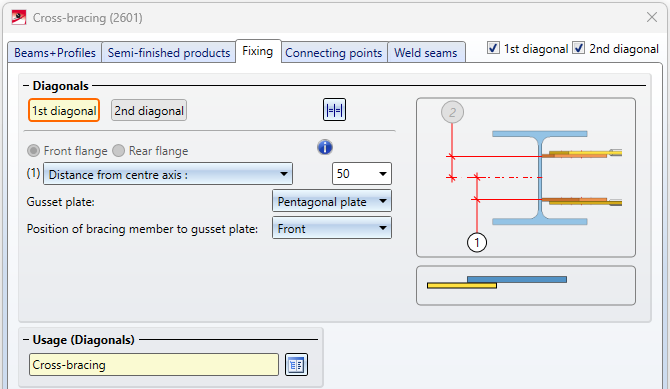Viewport: 670px width, 389px height.
Task: Select circled number 2 in the diagram
Action: [452, 112]
